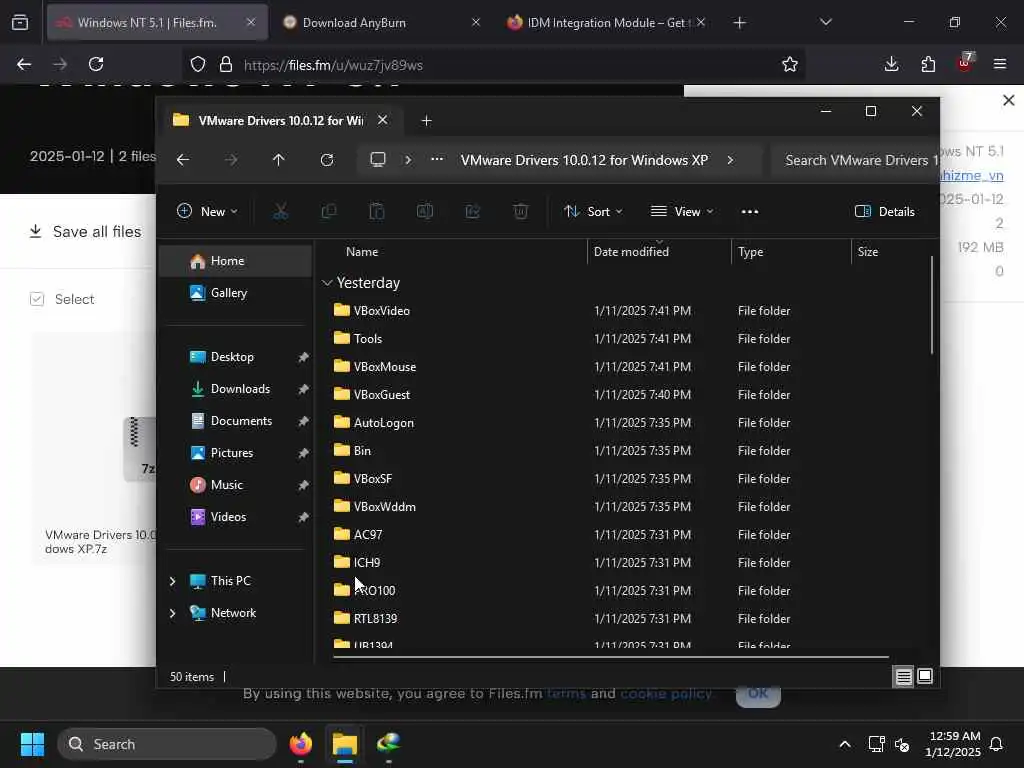Collapse the Yesterday group

point(327,283)
